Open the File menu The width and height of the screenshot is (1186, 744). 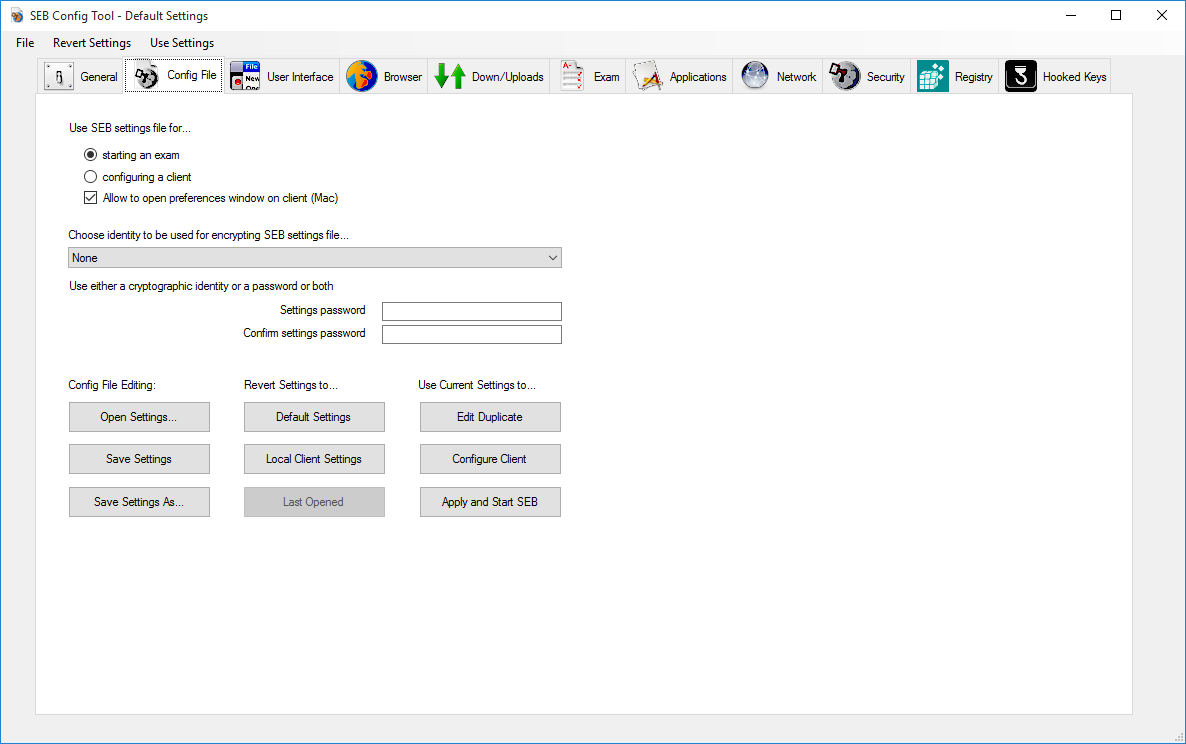tap(25, 43)
